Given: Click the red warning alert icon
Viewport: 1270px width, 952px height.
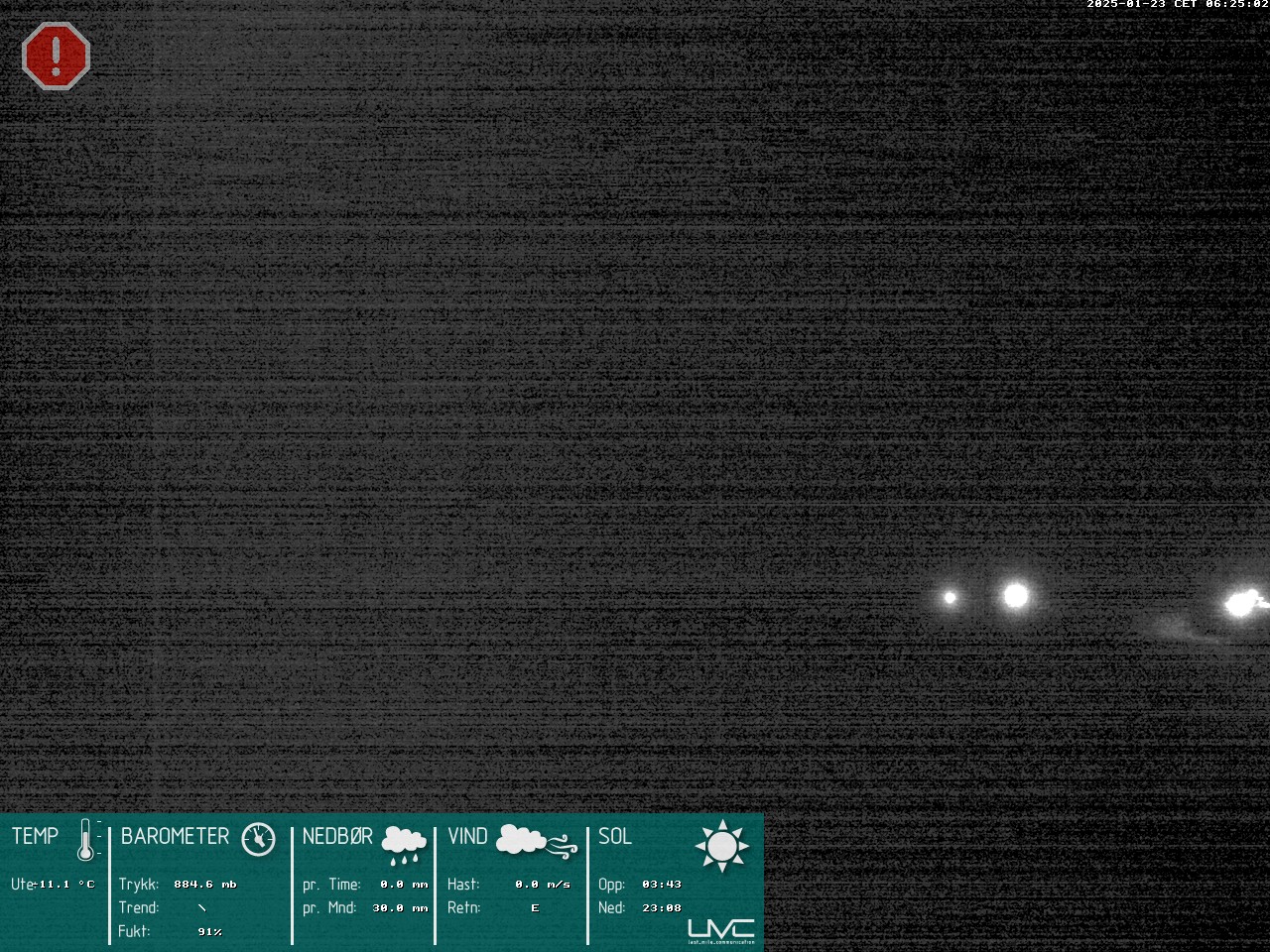Looking at the screenshot, I should 56,57.
